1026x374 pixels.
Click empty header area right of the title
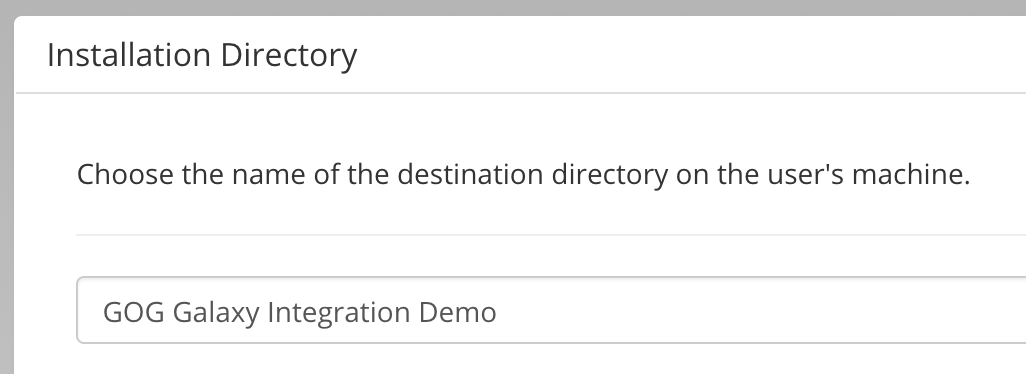(687, 55)
